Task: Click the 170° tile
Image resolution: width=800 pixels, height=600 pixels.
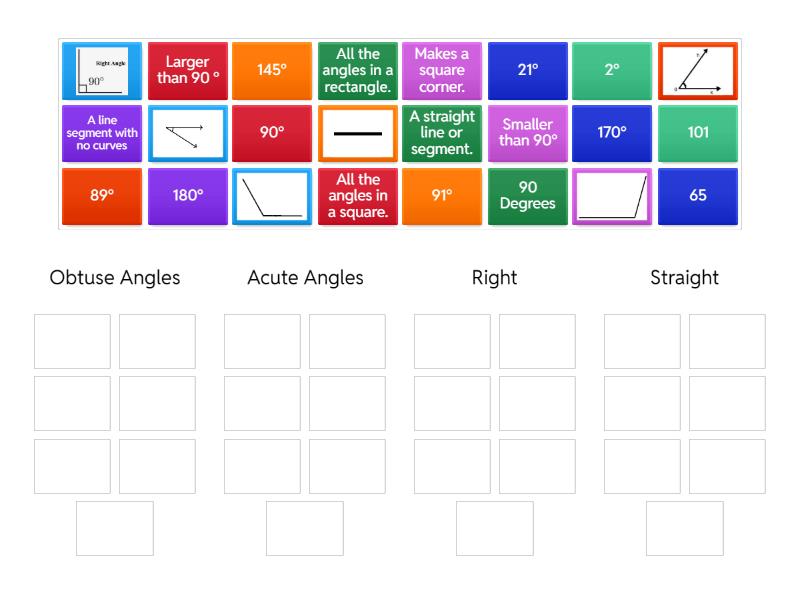Action: 612,133
